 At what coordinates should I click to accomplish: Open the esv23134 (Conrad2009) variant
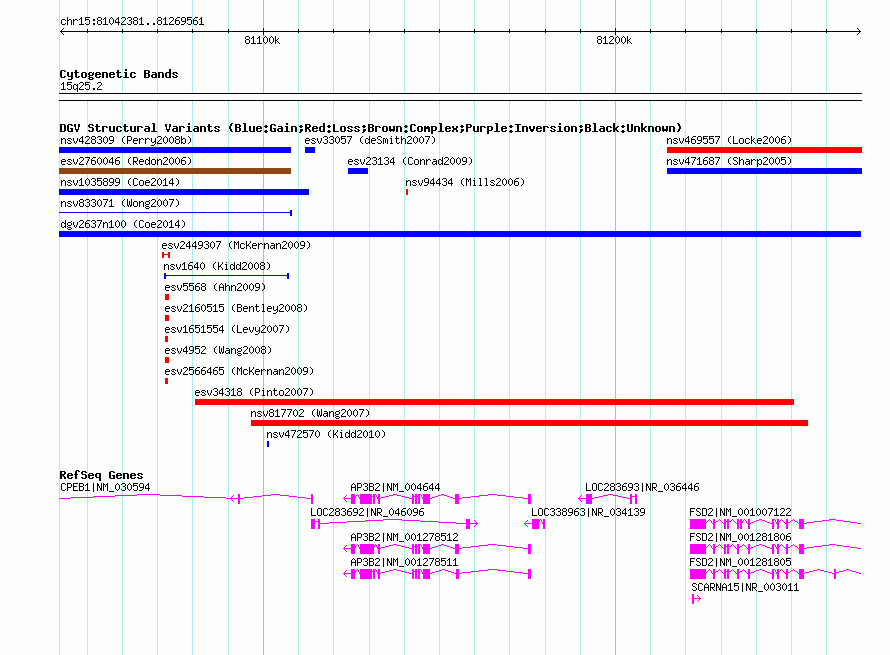coord(410,161)
